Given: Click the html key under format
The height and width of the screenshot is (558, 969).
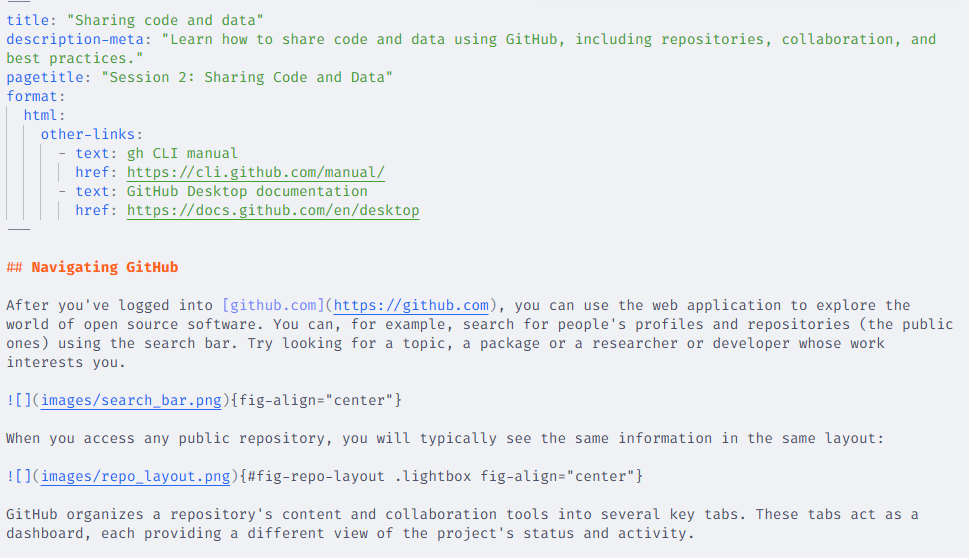Looking at the screenshot, I should [x=44, y=115].
